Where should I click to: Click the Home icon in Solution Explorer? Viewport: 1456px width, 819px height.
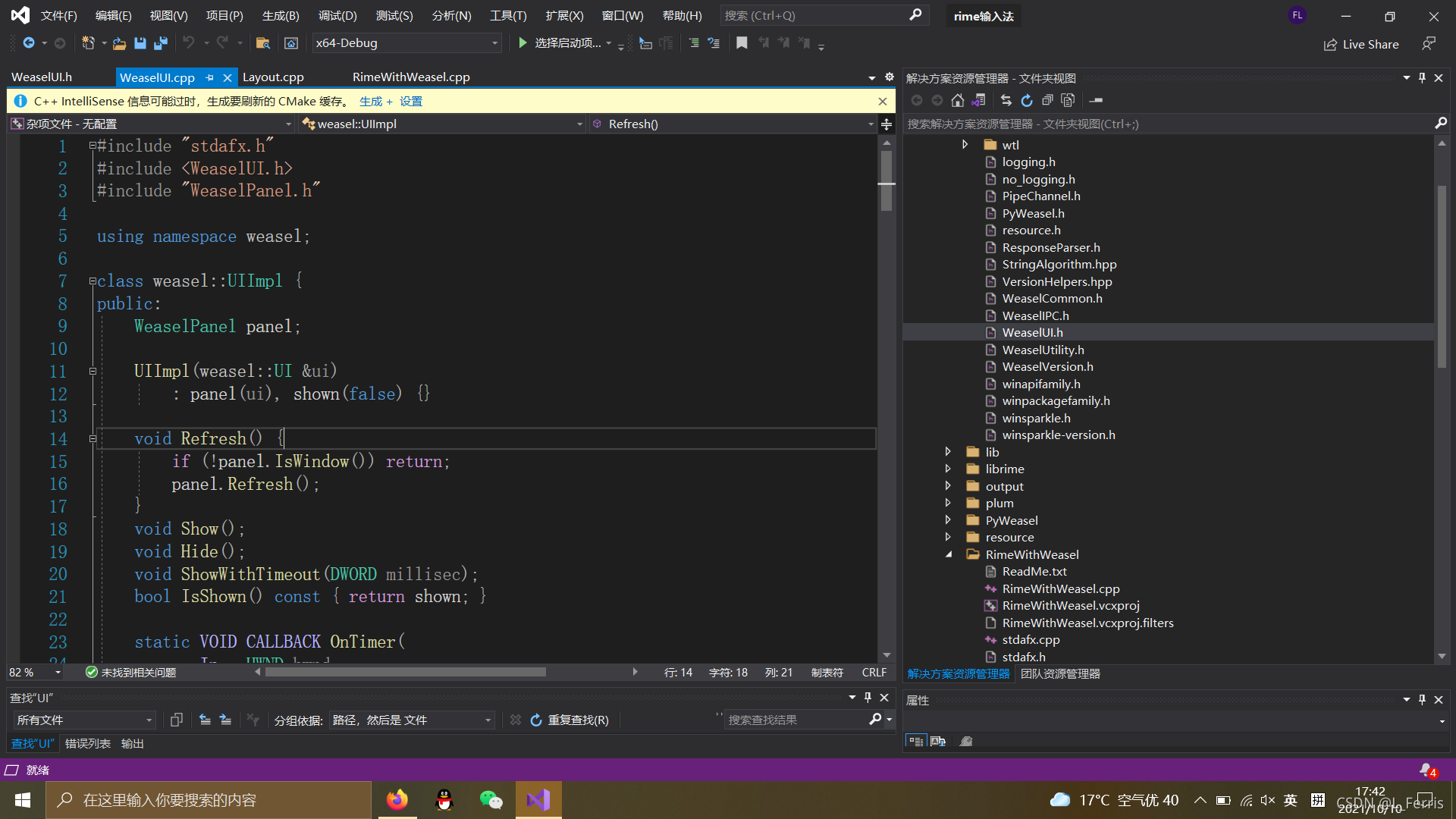(958, 100)
